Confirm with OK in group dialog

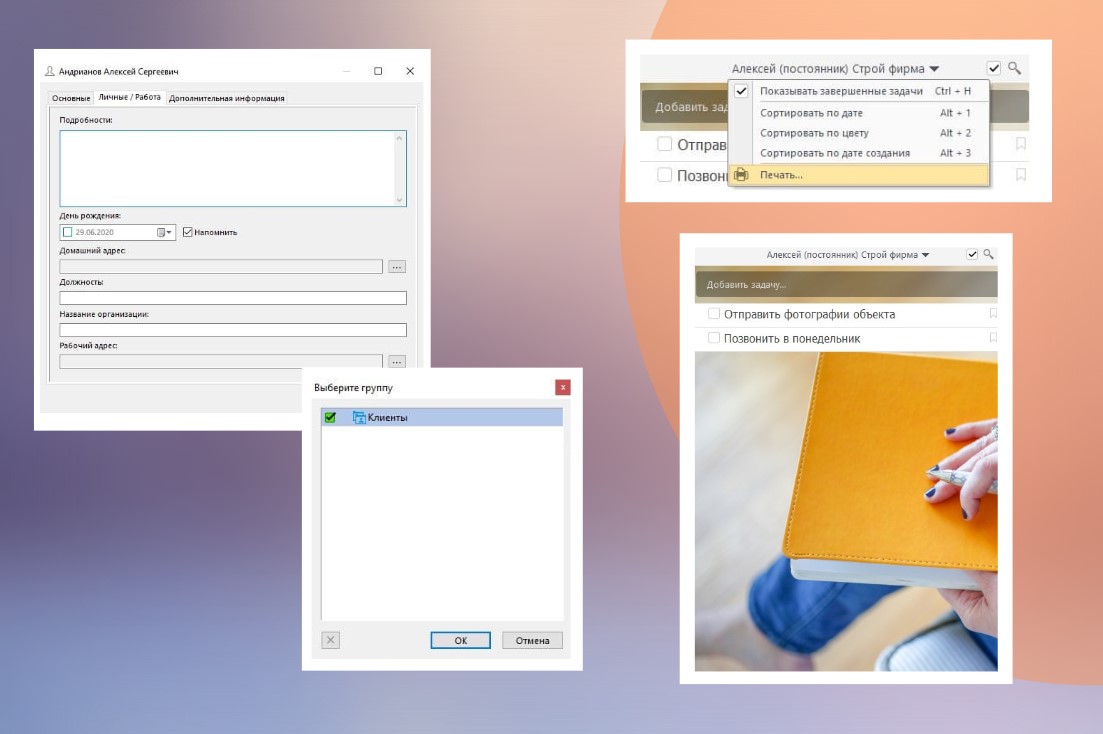click(461, 640)
